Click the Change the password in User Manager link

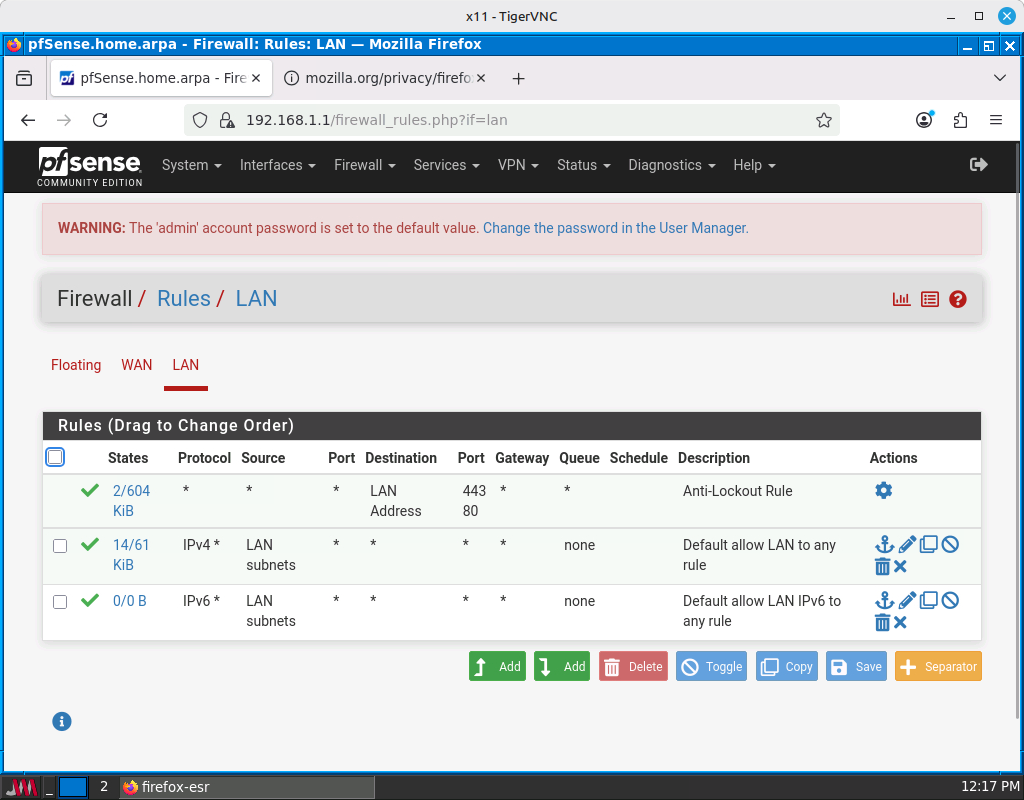click(614, 228)
